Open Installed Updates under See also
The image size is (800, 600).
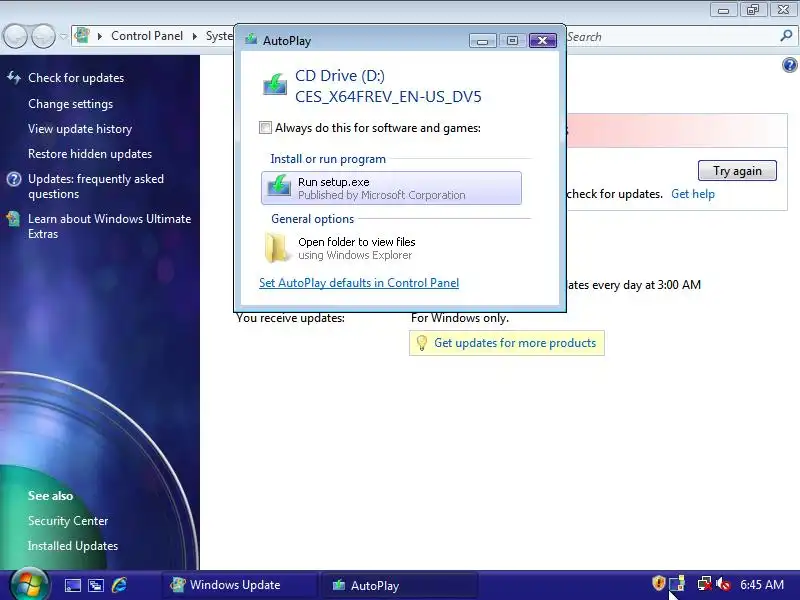73,545
